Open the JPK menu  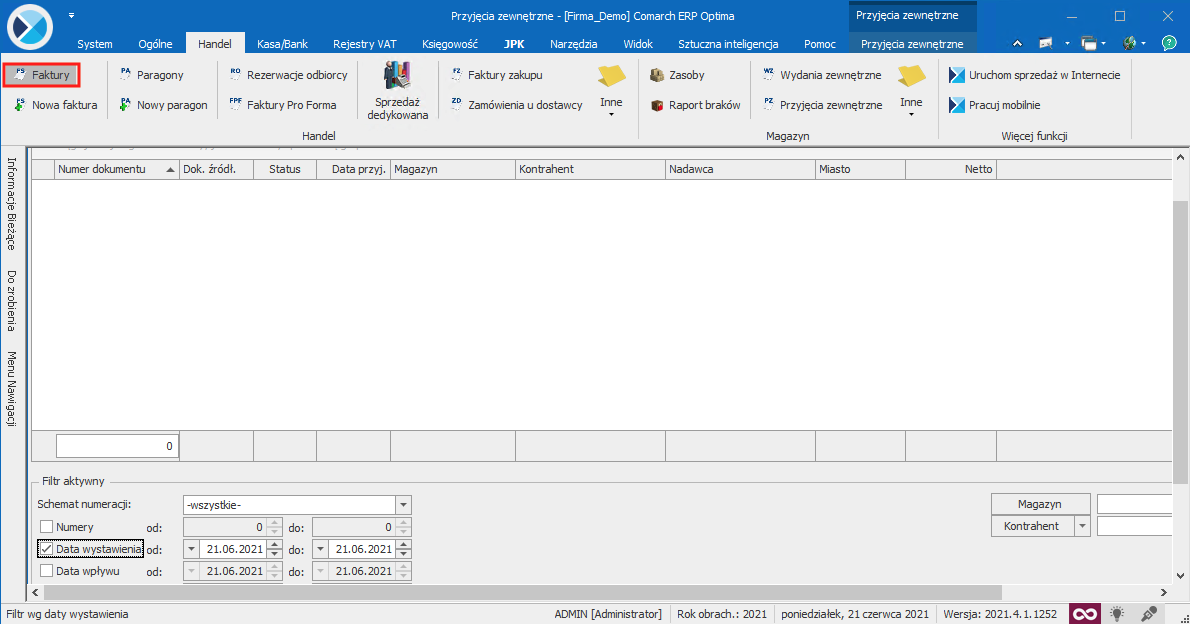click(513, 43)
